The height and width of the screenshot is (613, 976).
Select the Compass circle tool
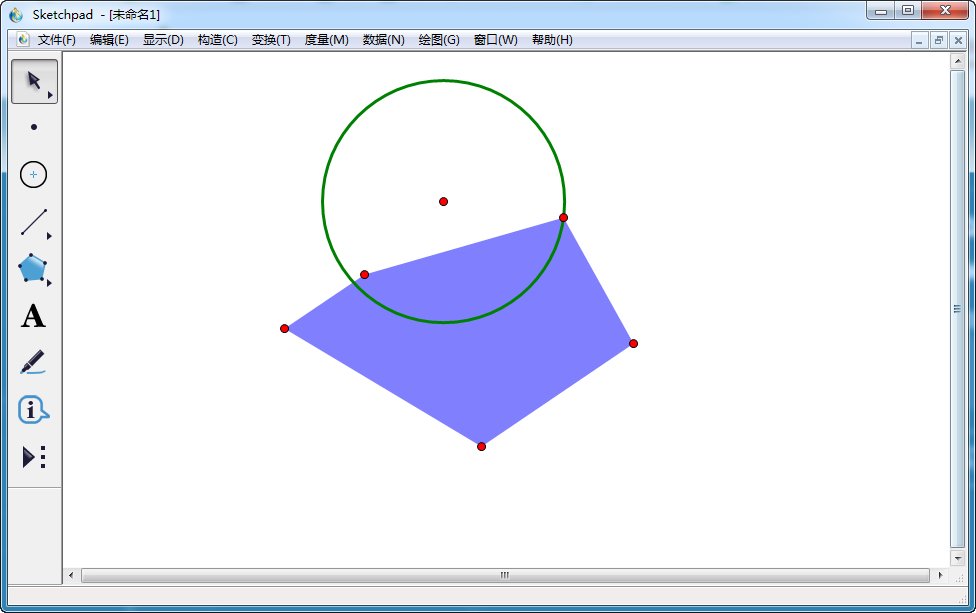[33, 174]
